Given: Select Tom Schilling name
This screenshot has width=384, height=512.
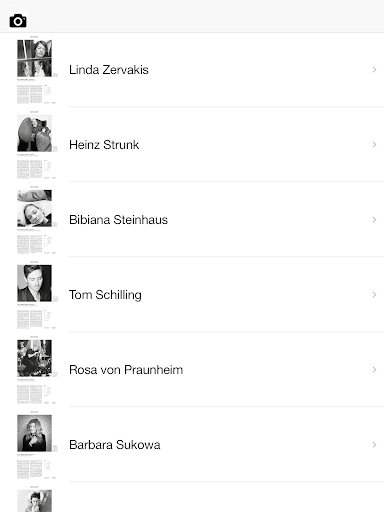Looking at the screenshot, I should coord(105,295).
